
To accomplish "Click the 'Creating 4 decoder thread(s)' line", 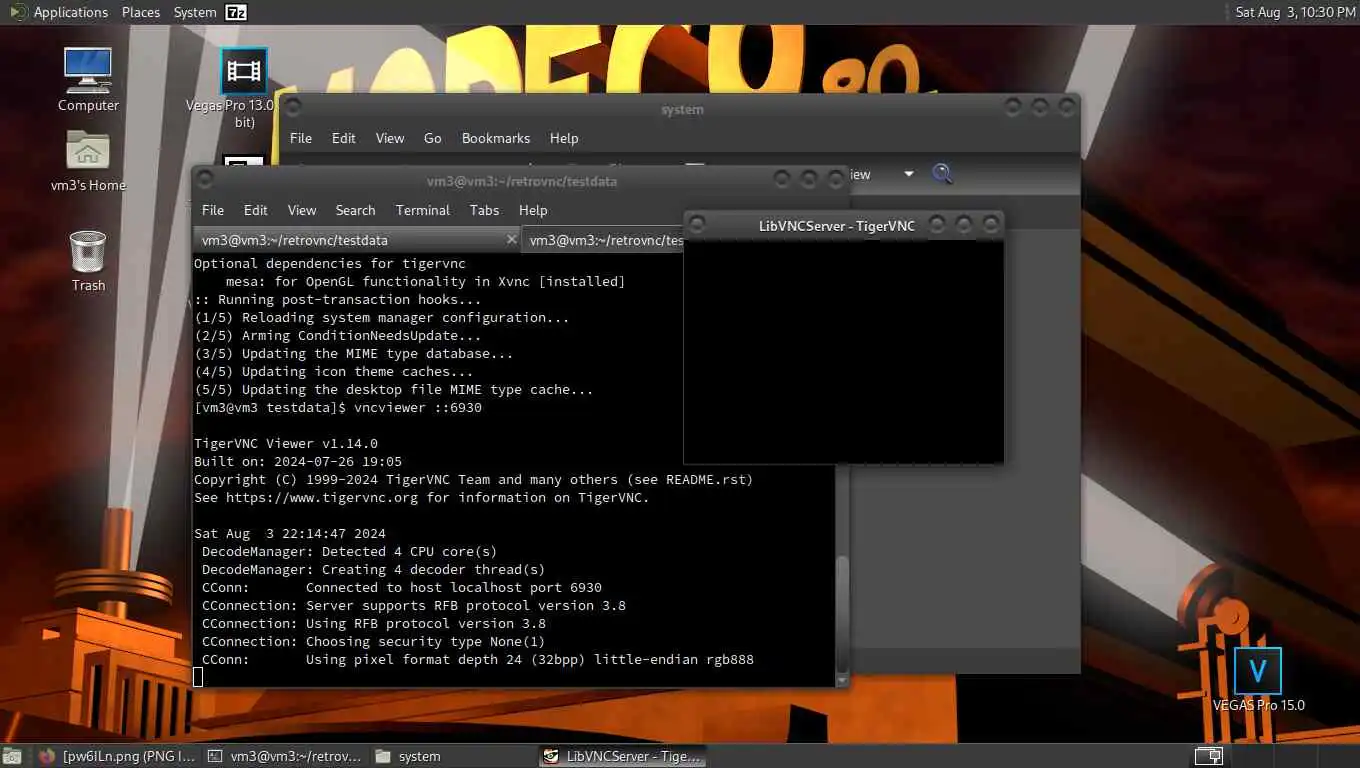I will [x=373, y=570].
